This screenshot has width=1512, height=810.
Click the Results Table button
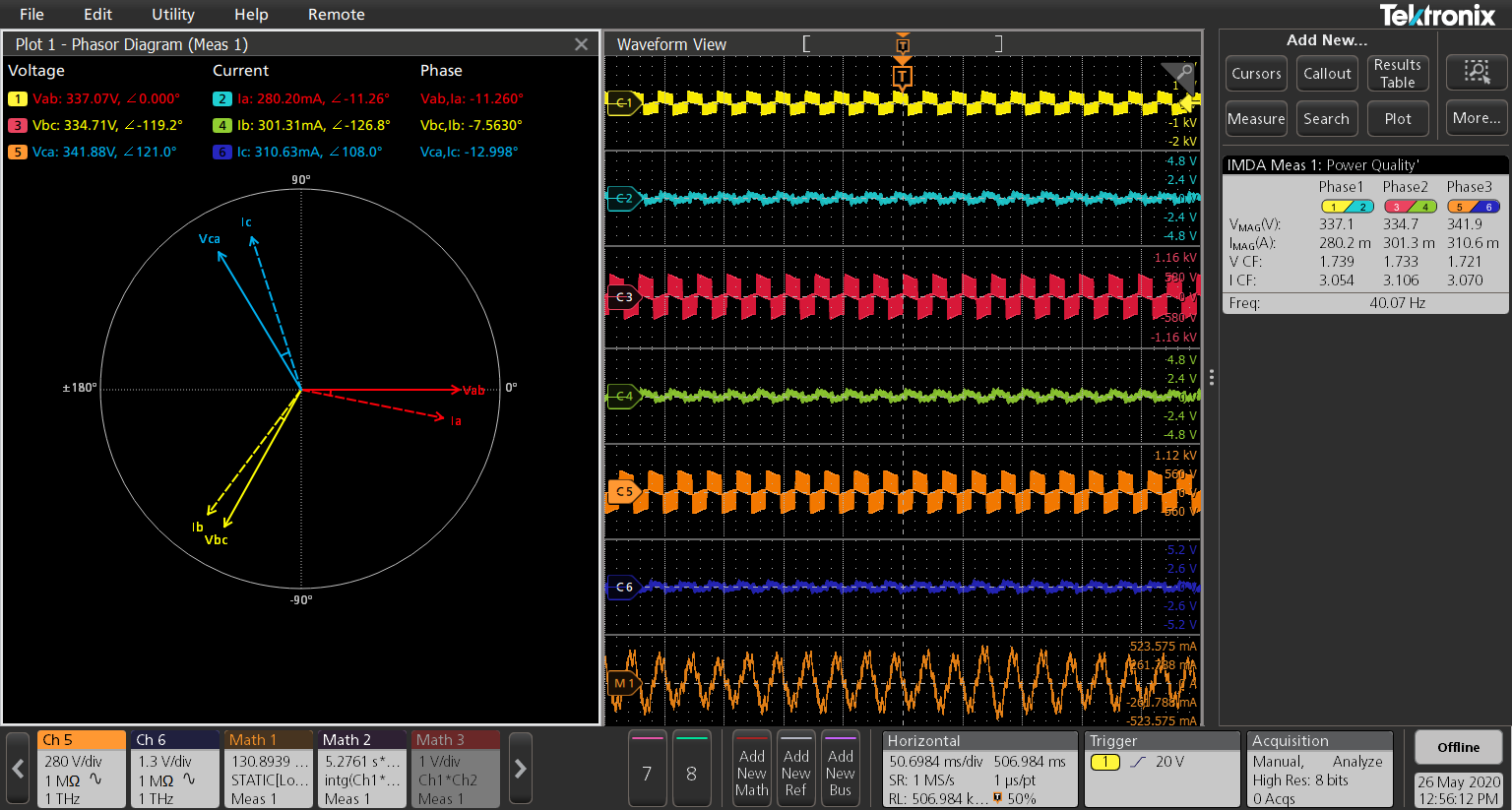pyautogui.click(x=1397, y=74)
